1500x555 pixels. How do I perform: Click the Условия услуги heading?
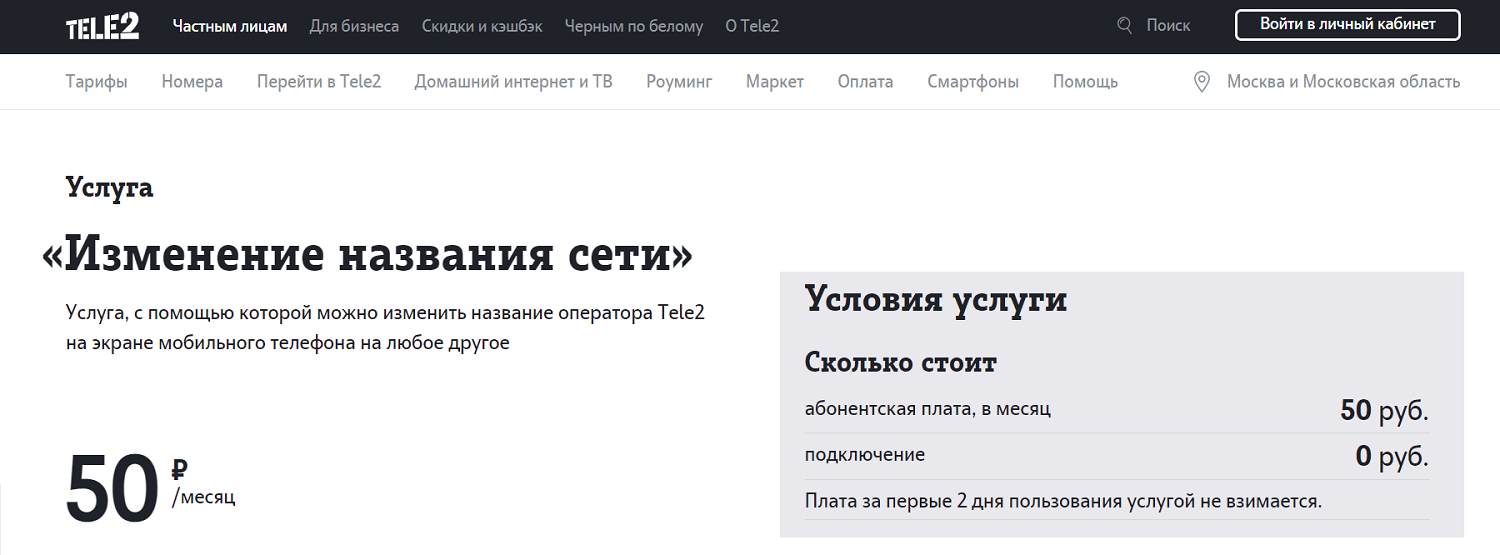point(936,300)
